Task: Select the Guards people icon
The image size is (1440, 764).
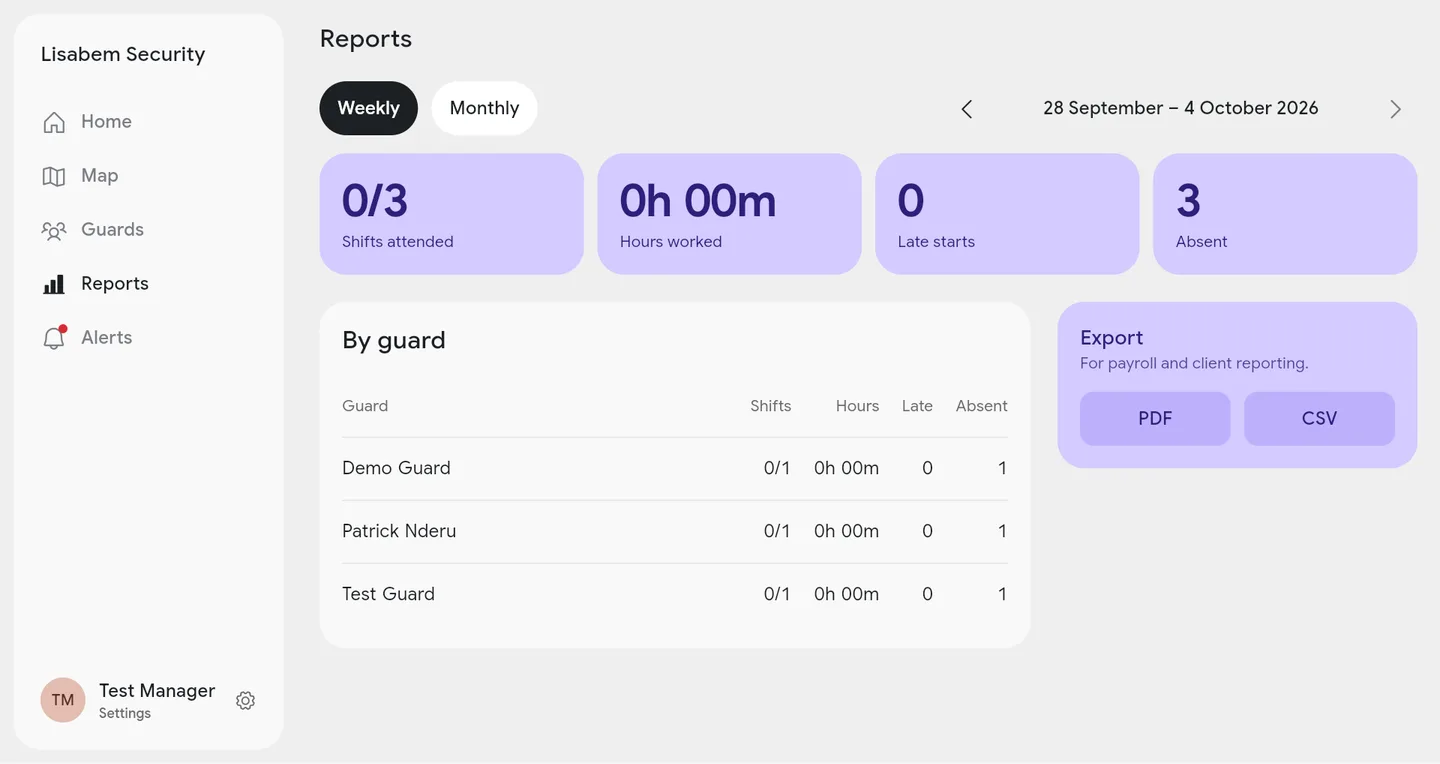Action: 54,230
